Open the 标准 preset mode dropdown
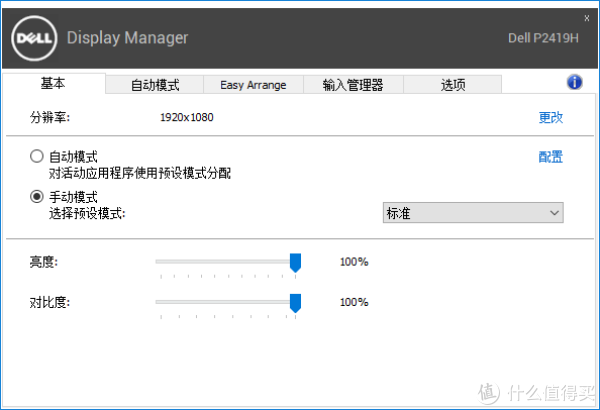Viewport: 600px width, 410px height. pos(473,213)
